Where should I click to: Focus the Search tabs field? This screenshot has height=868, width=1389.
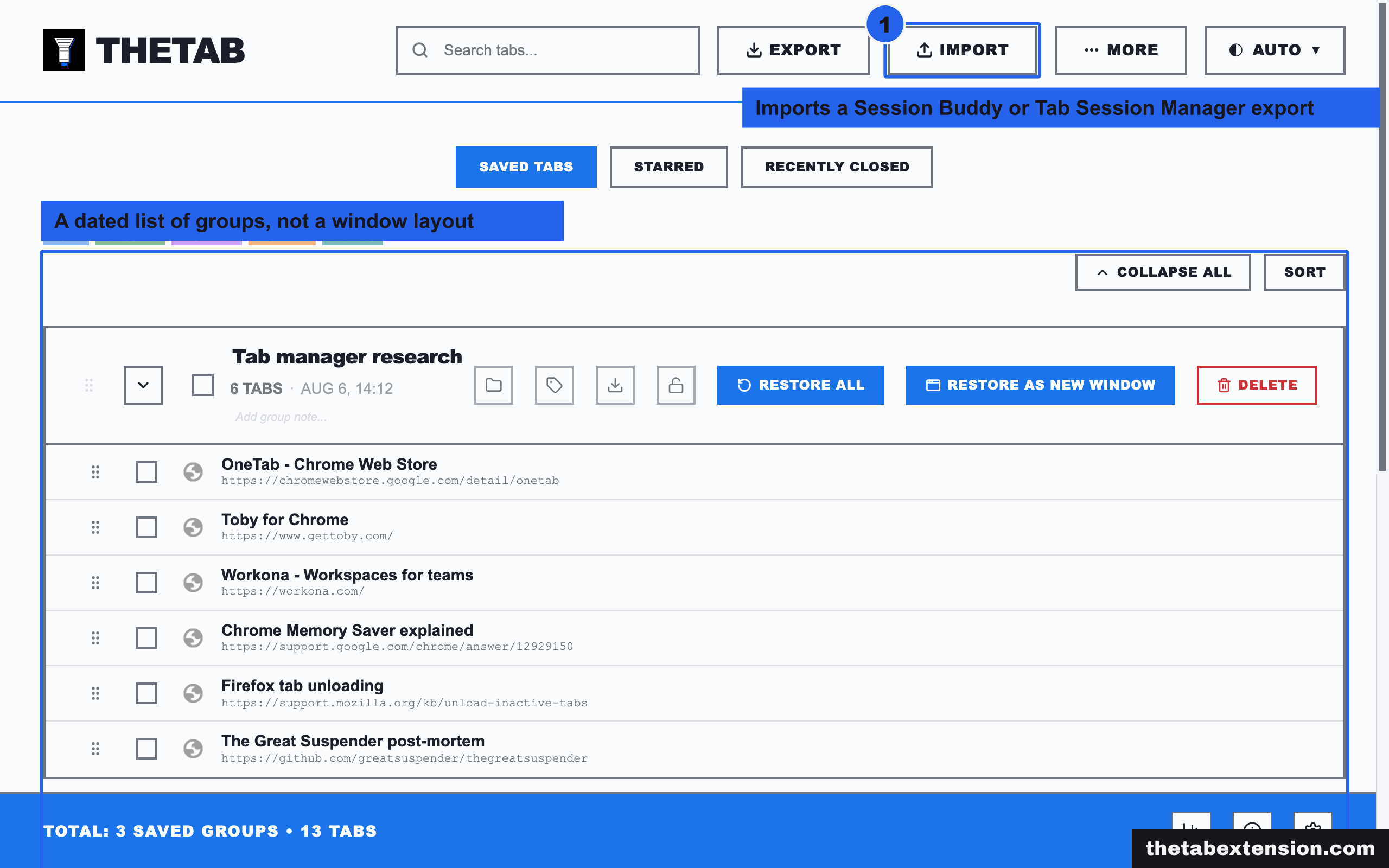pos(547,50)
